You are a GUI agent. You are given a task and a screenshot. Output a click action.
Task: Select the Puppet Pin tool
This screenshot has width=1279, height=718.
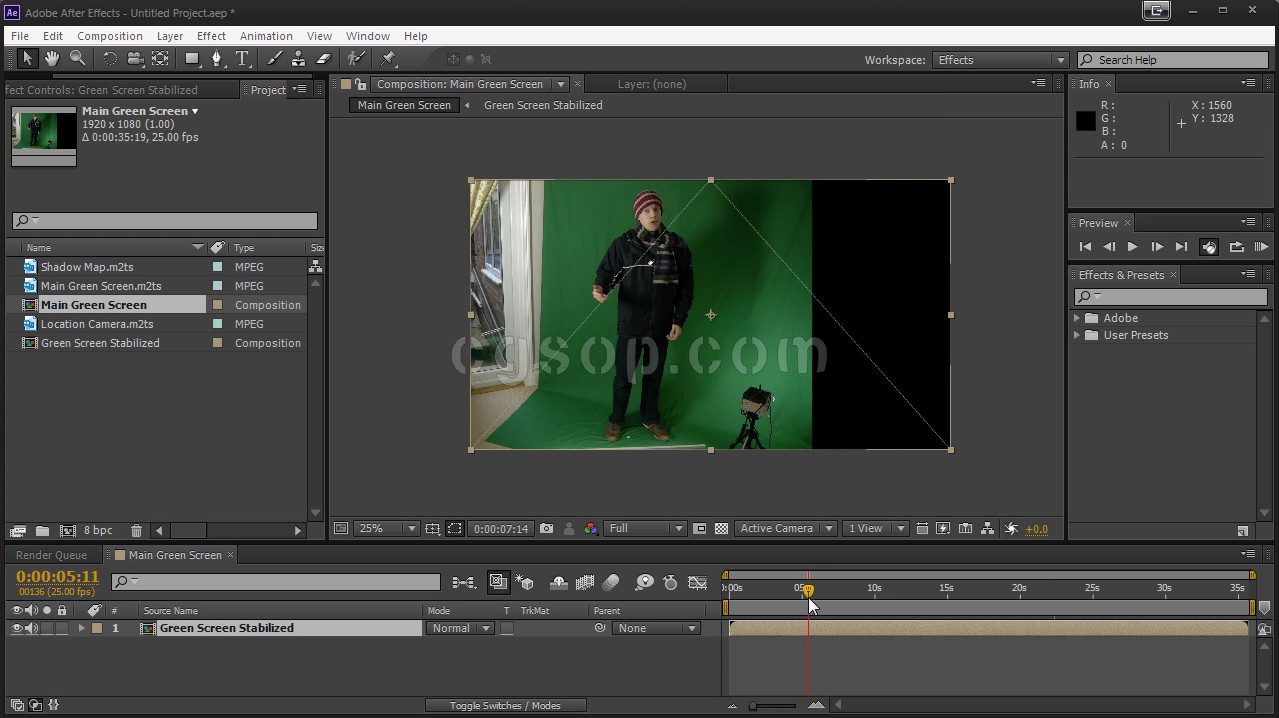coord(389,59)
